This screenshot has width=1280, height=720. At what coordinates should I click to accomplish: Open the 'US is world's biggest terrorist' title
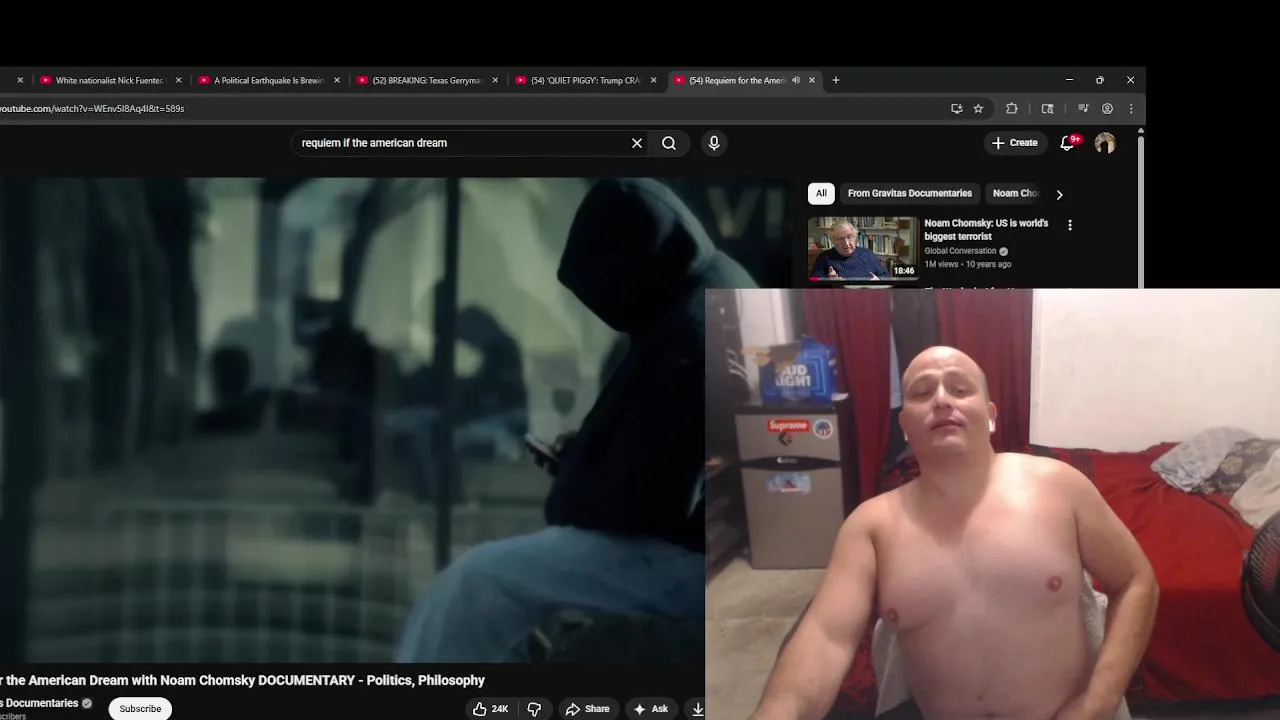pos(986,230)
